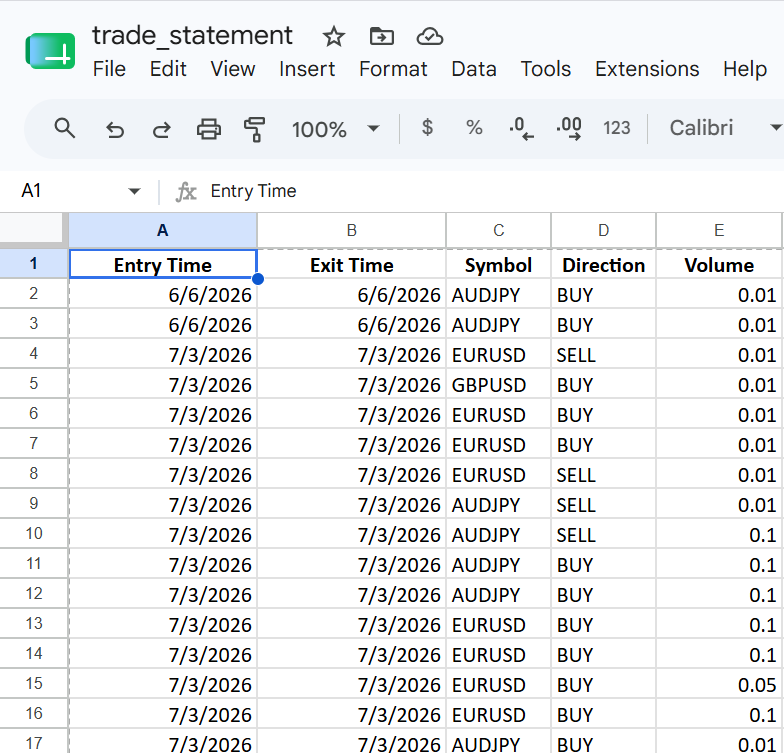Open the Format menu
Screen dimensions: 784x753
point(393,69)
